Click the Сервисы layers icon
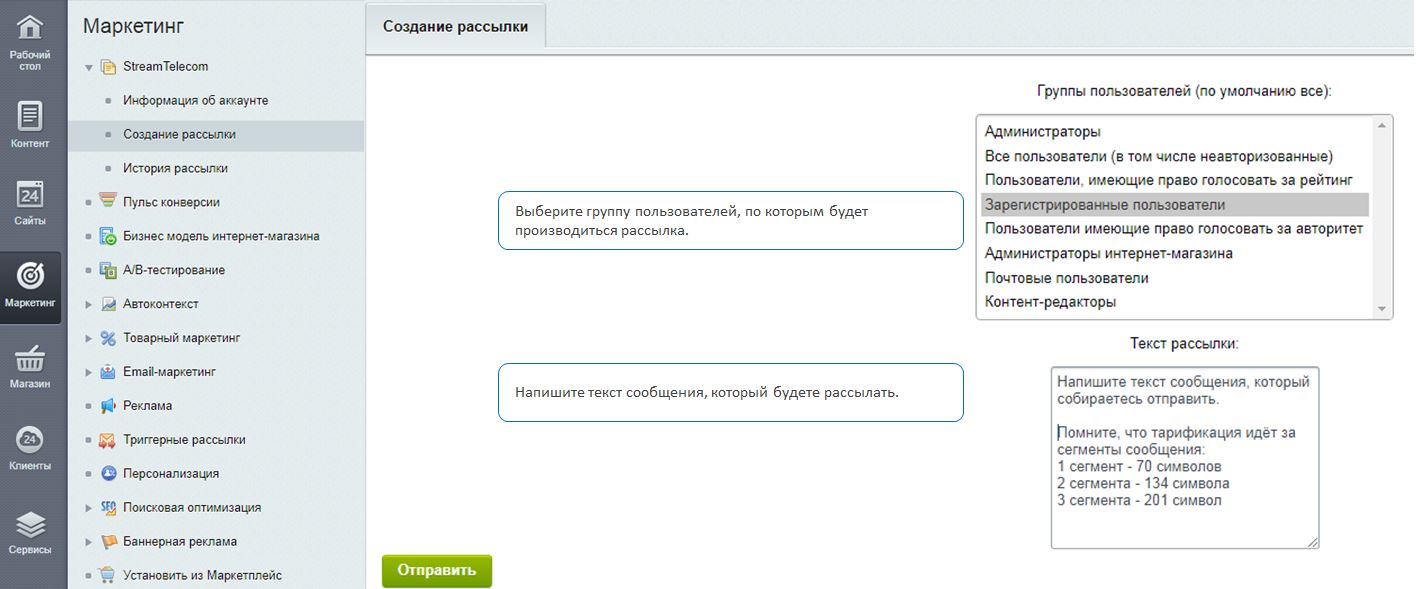 click(30, 525)
